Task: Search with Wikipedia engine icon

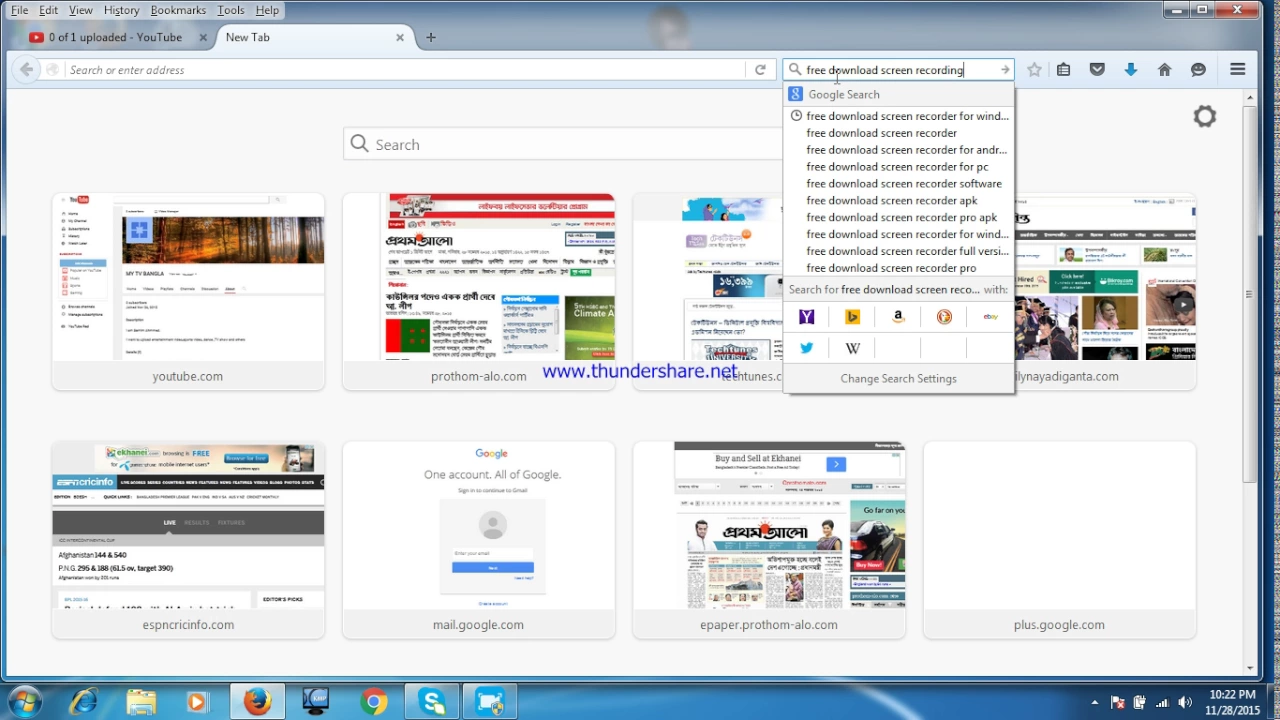Action: point(853,348)
